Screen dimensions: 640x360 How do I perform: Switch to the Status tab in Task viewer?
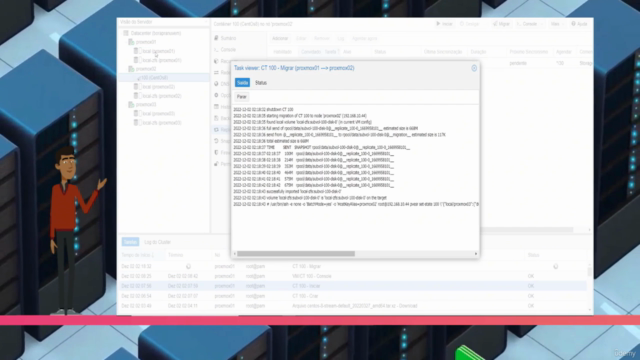[x=261, y=83]
